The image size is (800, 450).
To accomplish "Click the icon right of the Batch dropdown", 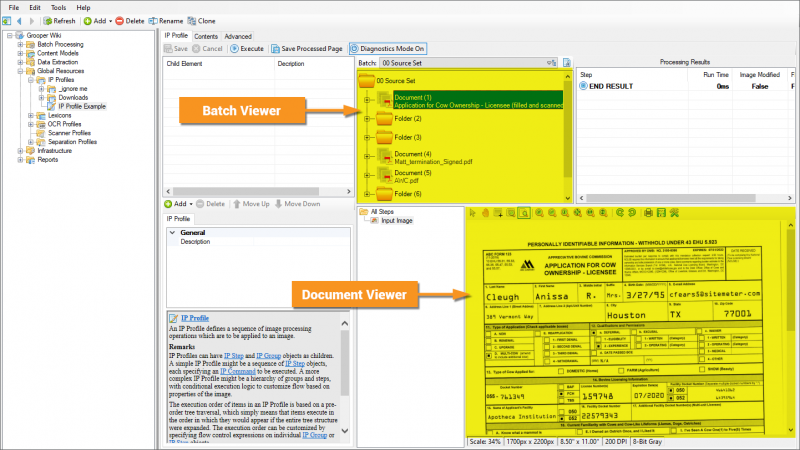I will coord(566,63).
